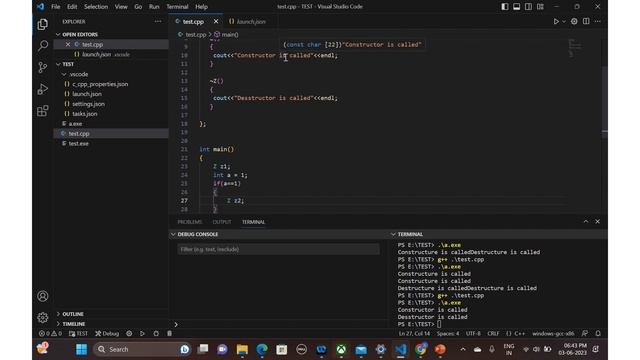Open launch.json in .vscode folder
640x360 pixels.
point(111,94)
